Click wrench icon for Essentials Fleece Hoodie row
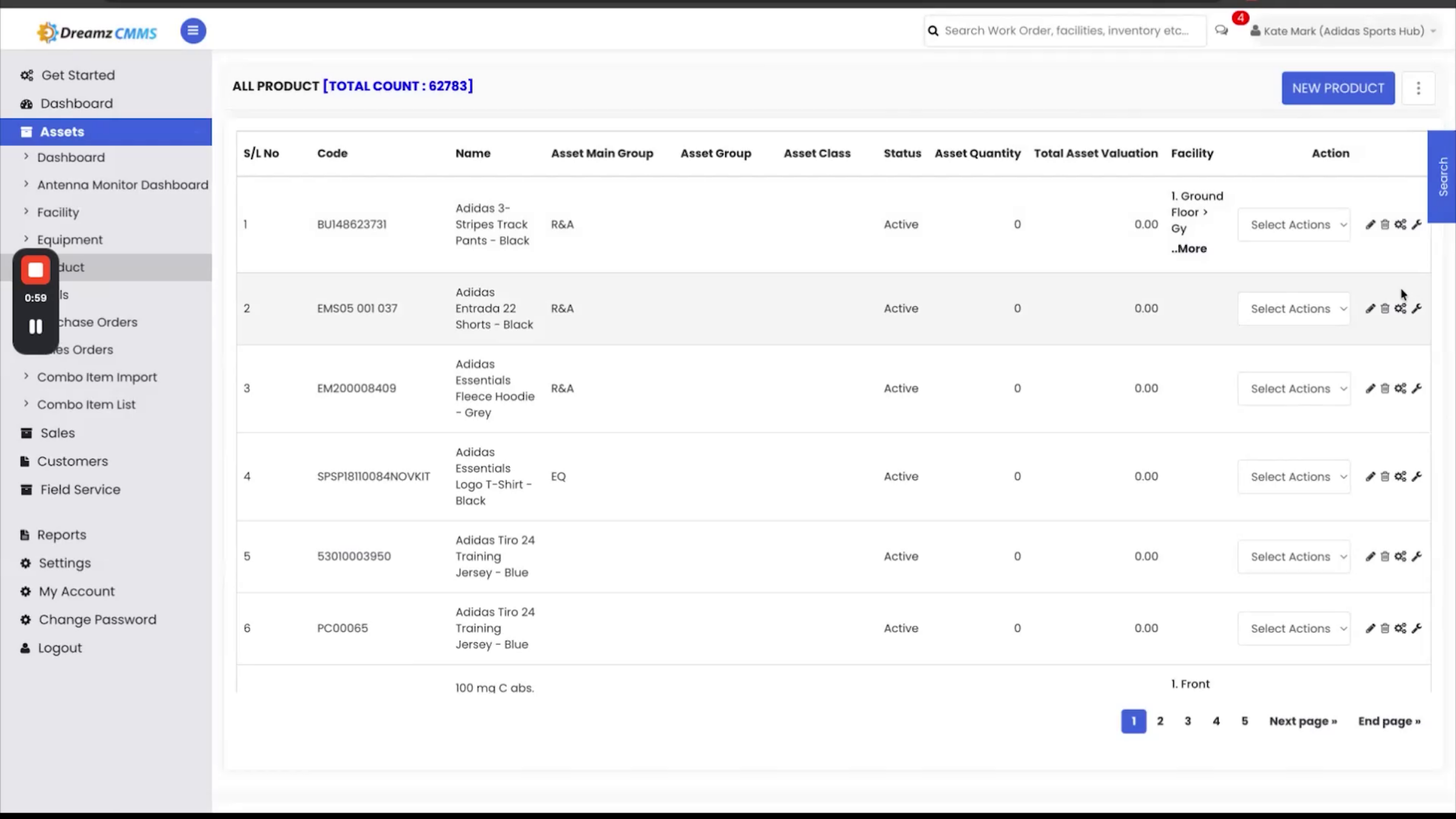 click(x=1417, y=388)
